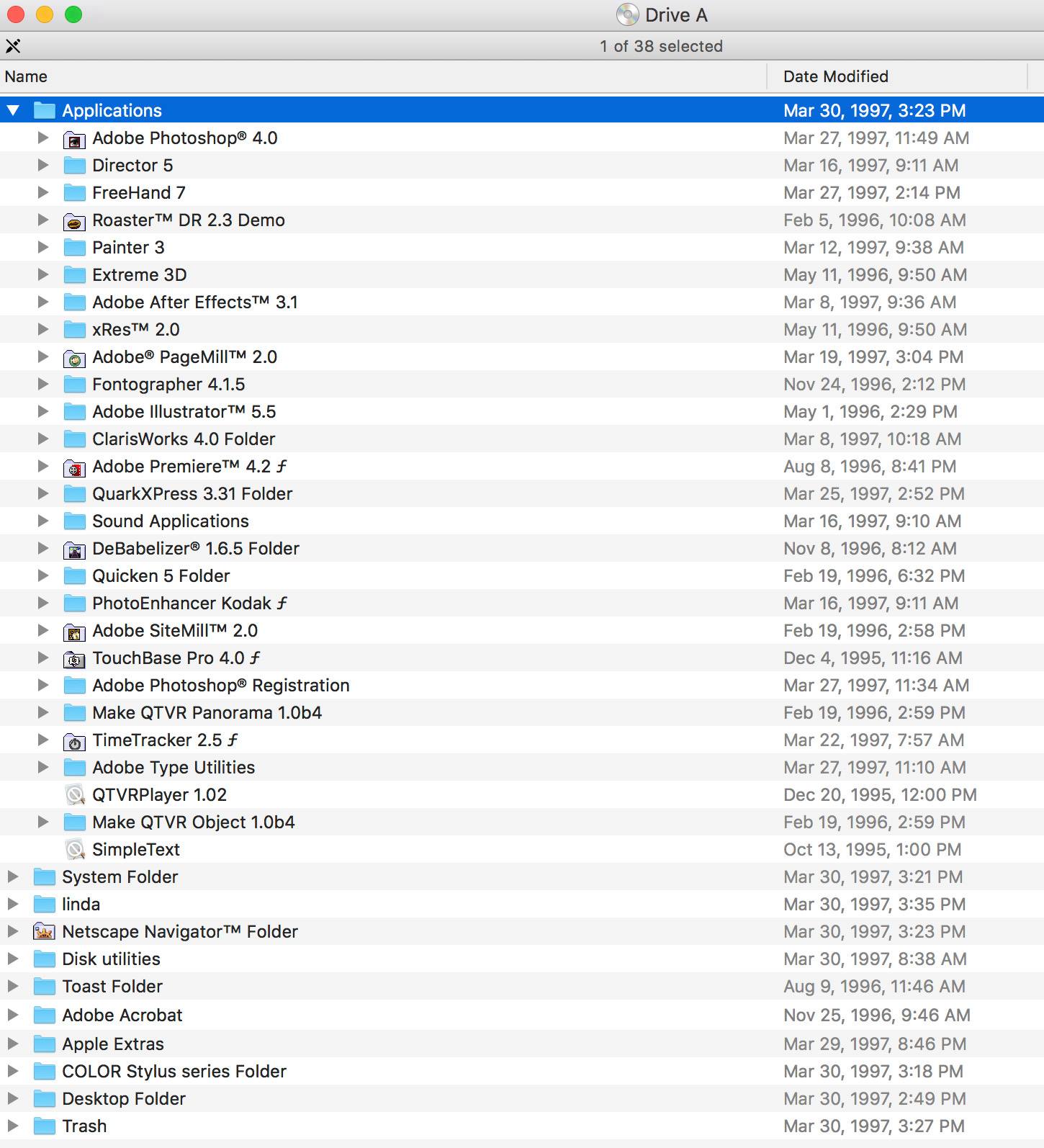The width and height of the screenshot is (1044, 1148).
Task: Expand the Adobe After Effects 3.1 folder
Action: pyautogui.click(x=43, y=302)
